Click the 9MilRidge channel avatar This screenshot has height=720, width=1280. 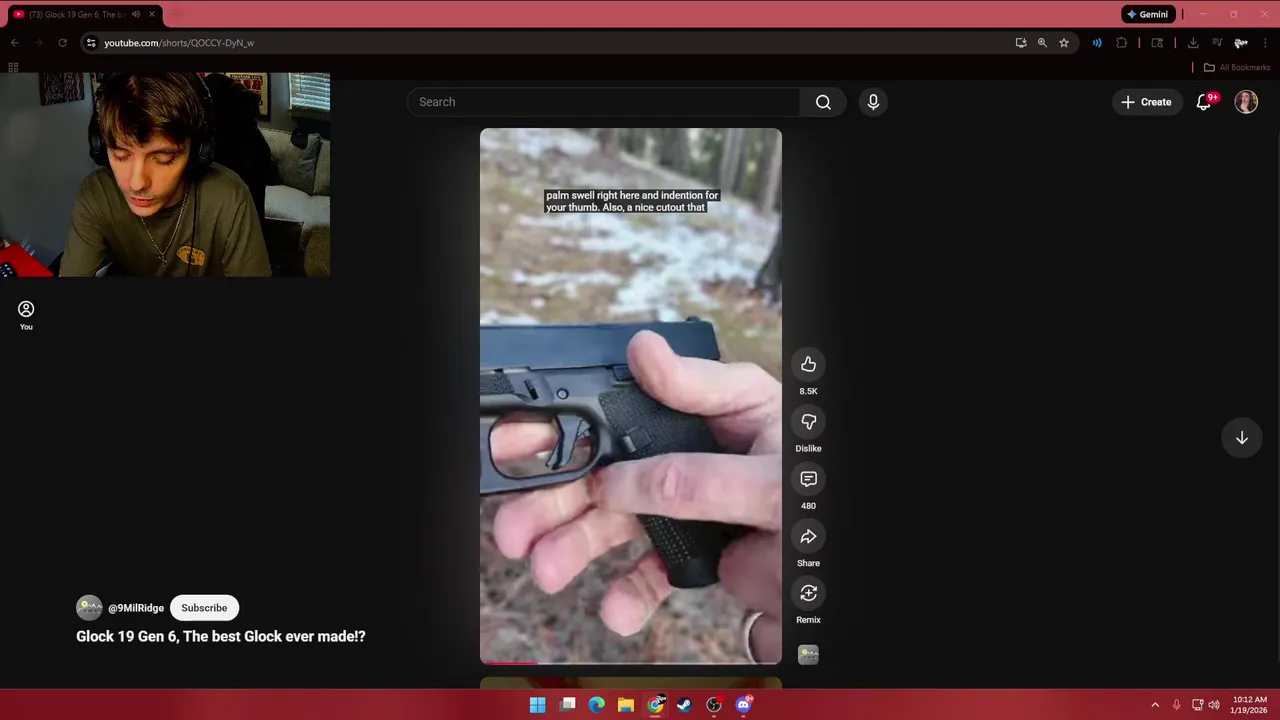click(89, 608)
